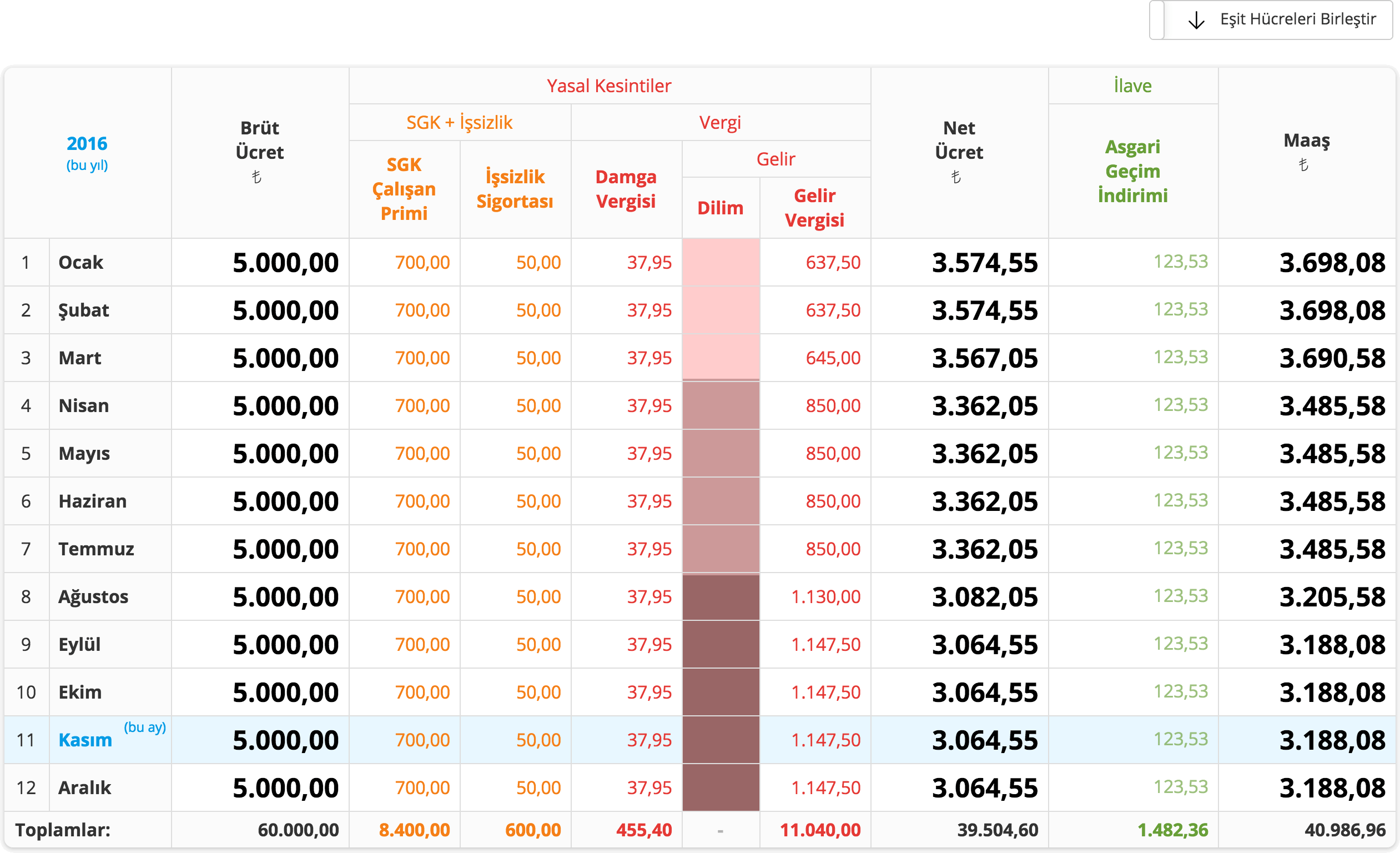Click the Toplamlar Gelir Vergisi total 11.040,00
Screen dimensions: 1400x853
click(x=820, y=830)
